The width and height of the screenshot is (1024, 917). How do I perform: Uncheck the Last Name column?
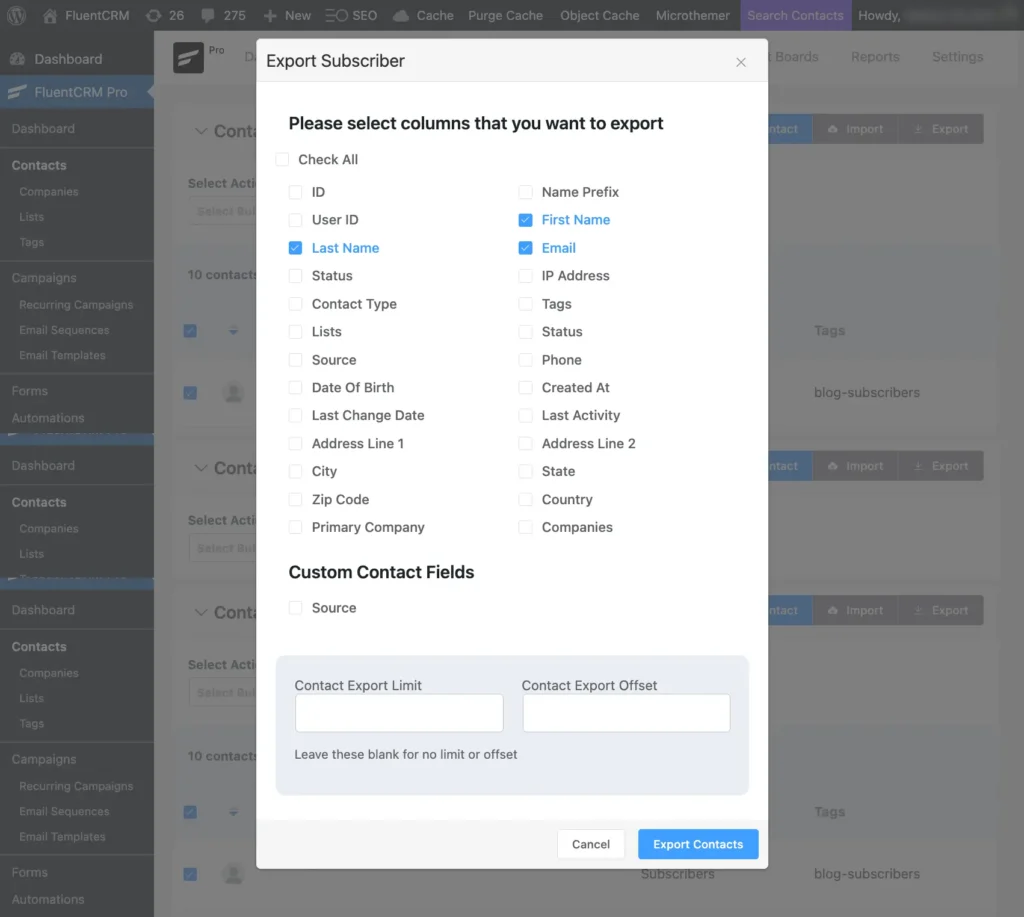pyautogui.click(x=295, y=248)
